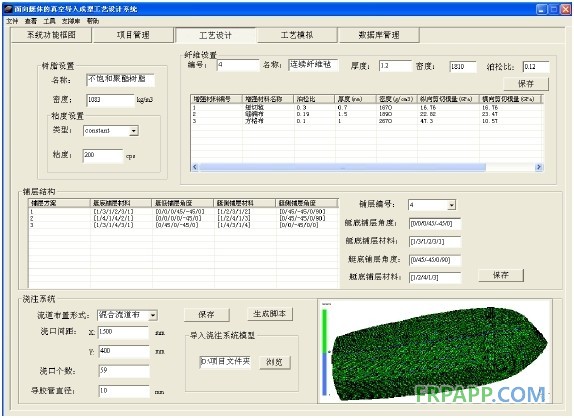Viewport: 574px width, 418px height.
Task: Click the 浏览 button
Action: pyautogui.click(x=275, y=362)
